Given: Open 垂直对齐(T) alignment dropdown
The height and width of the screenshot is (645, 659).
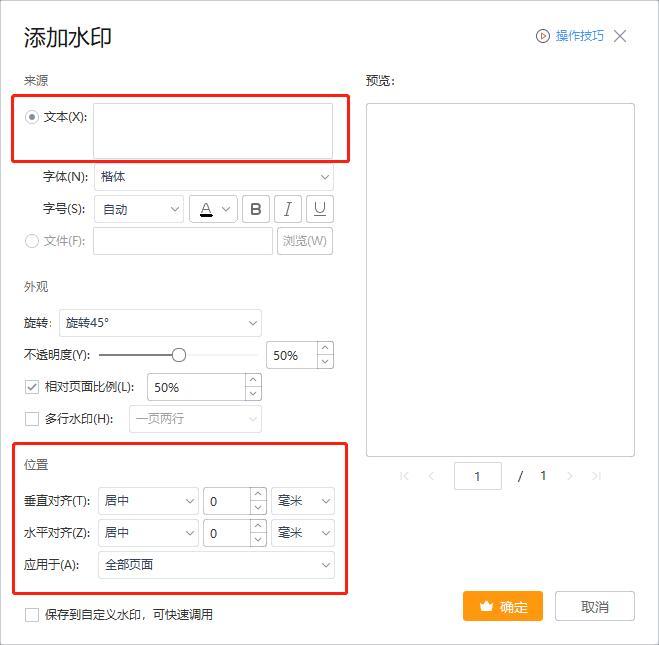Looking at the screenshot, I should pyautogui.click(x=148, y=501).
